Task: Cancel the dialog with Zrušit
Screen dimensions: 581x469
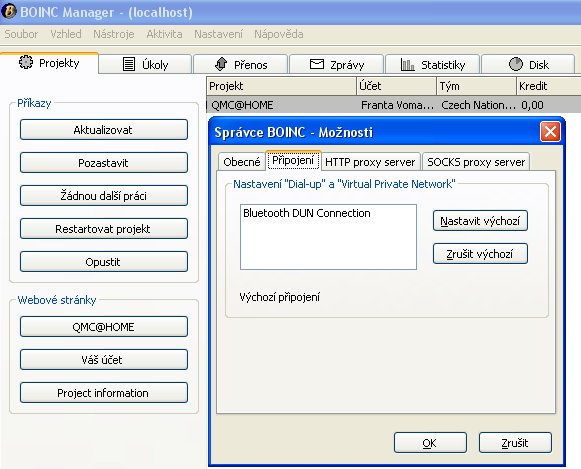Action: coord(515,443)
